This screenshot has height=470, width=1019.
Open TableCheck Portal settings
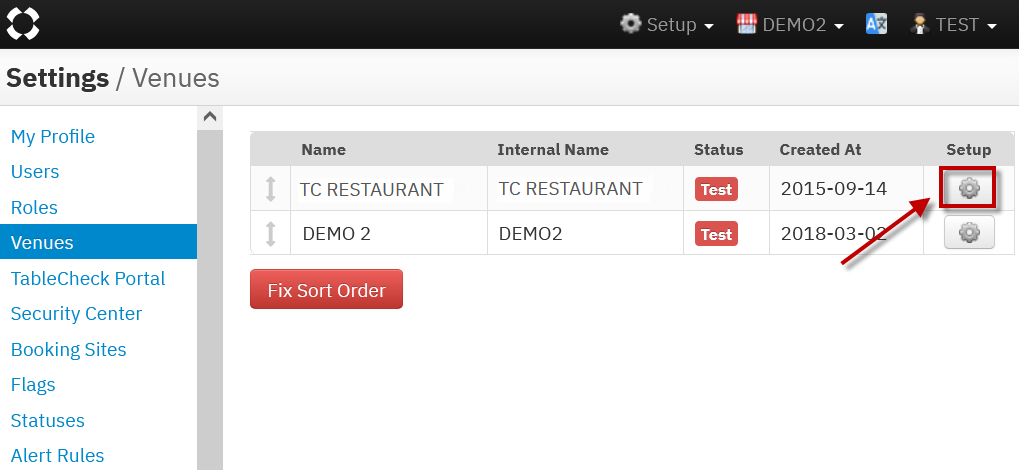(x=88, y=279)
